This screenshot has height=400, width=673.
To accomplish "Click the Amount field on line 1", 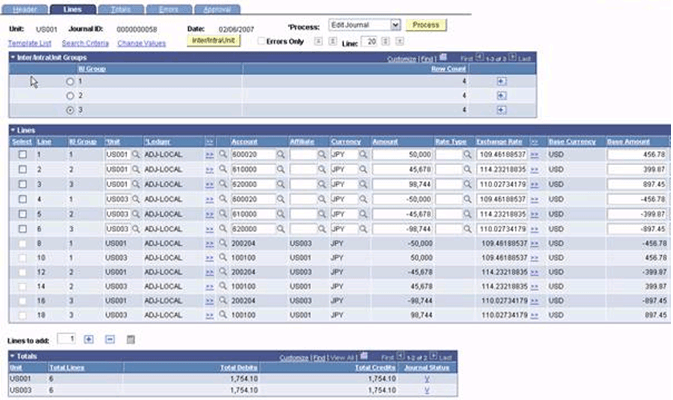I will click(x=402, y=155).
